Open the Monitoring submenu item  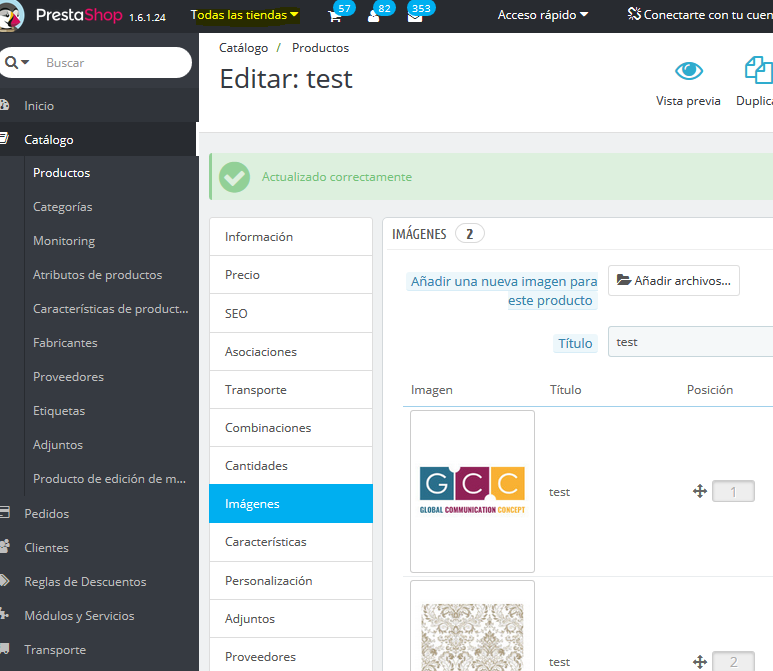pyautogui.click(x=64, y=241)
